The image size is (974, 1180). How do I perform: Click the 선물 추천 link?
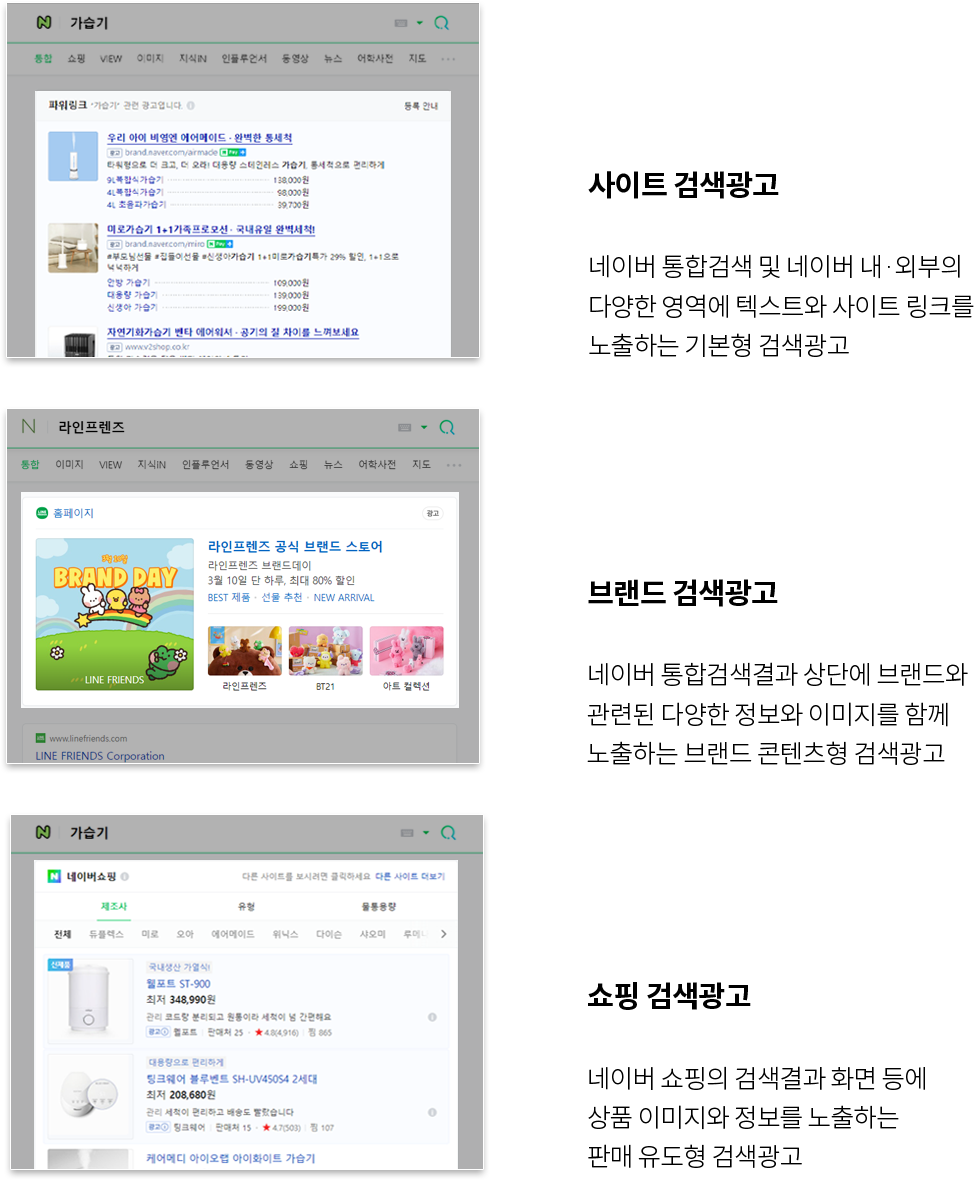pyautogui.click(x=282, y=598)
